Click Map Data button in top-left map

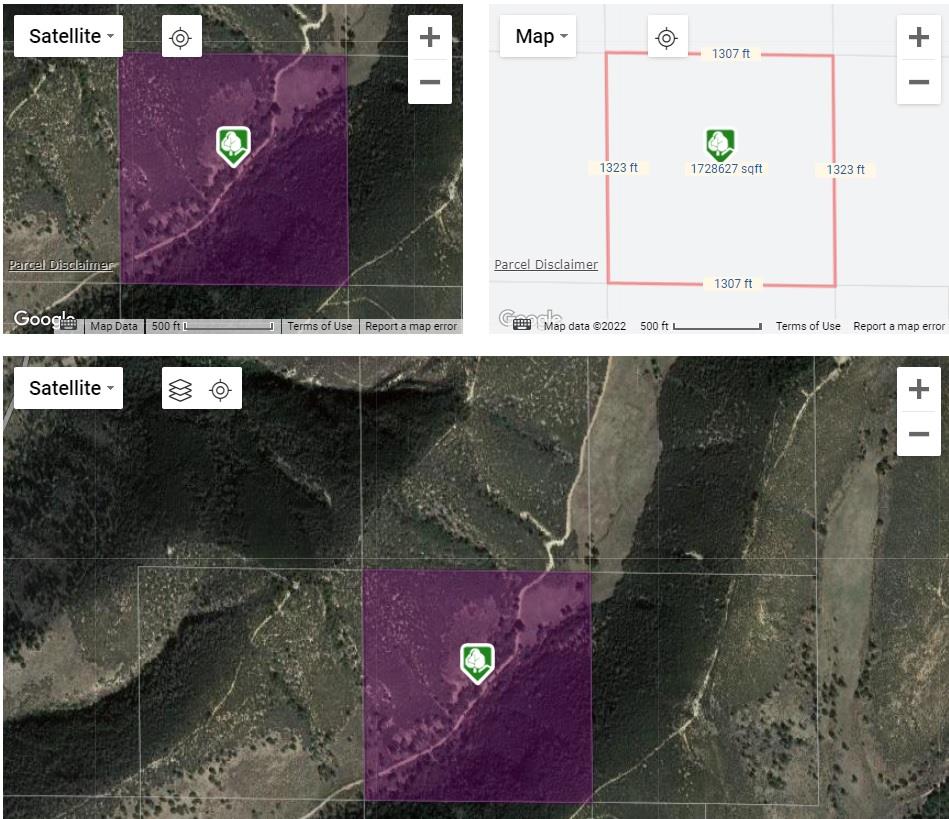pos(114,326)
